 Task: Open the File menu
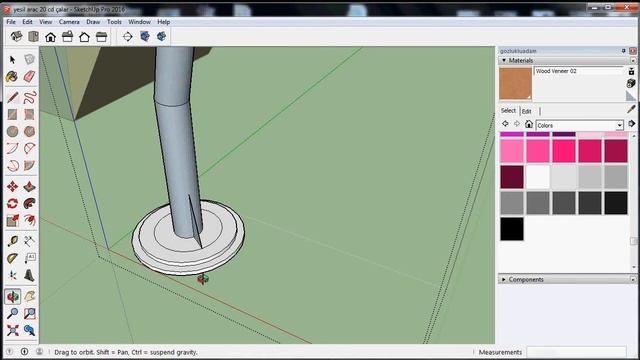pyautogui.click(x=11, y=22)
